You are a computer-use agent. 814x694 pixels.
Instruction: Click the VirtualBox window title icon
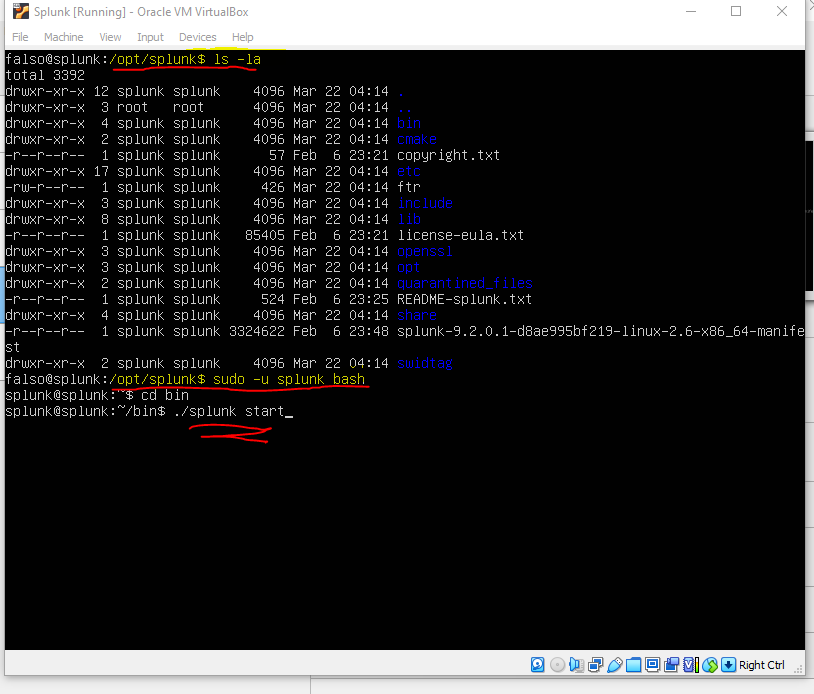[21, 11]
